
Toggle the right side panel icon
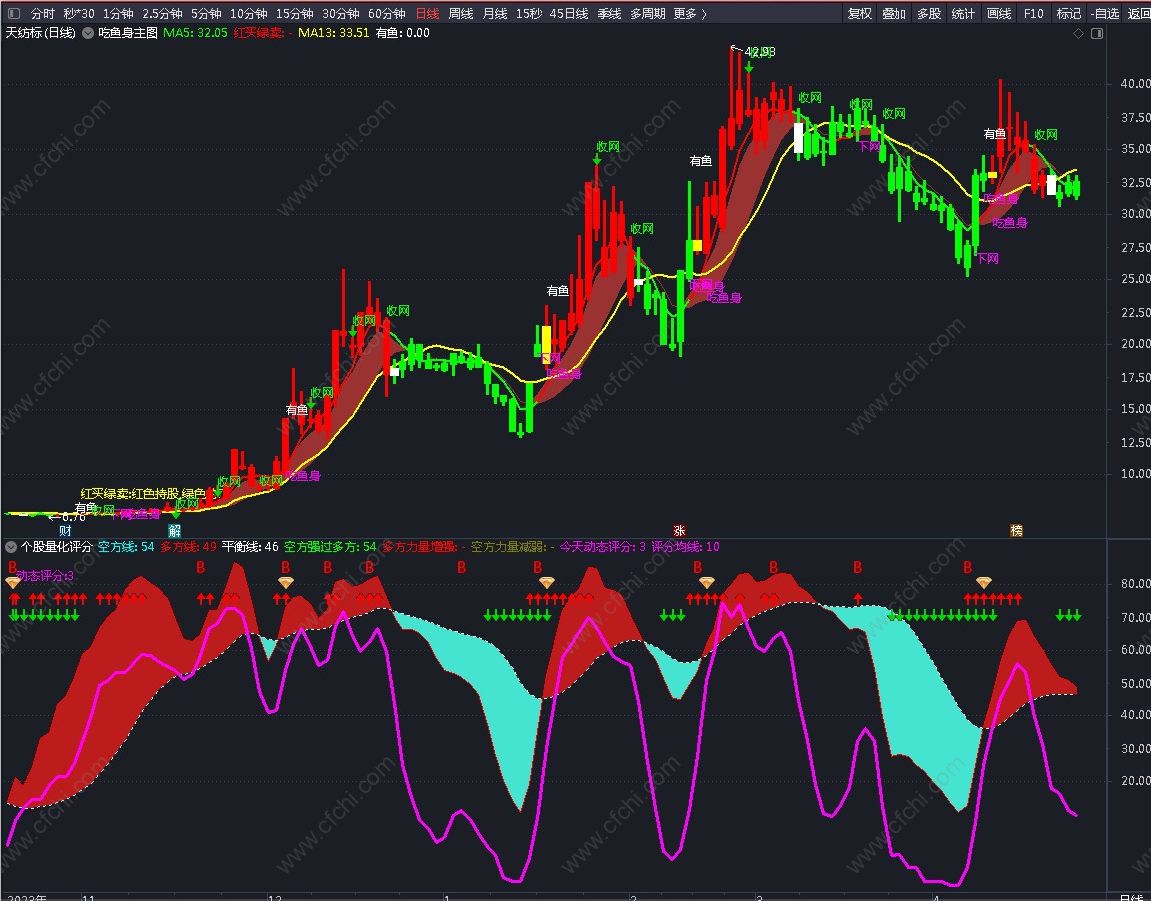point(1097,34)
